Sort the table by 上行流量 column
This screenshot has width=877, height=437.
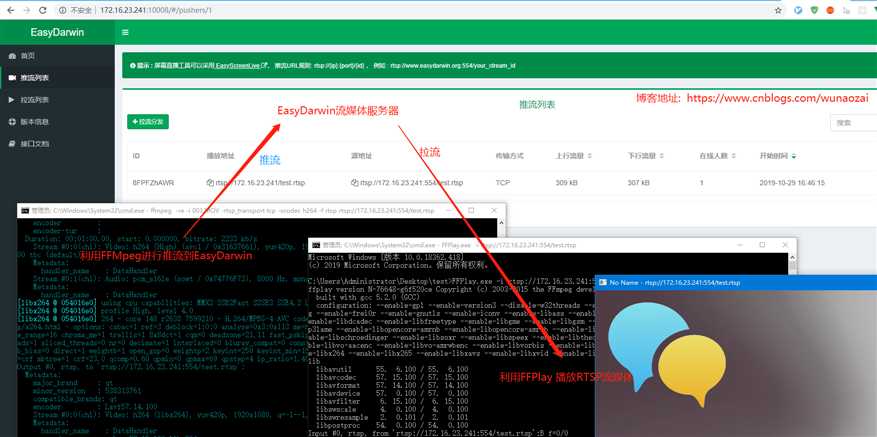(x=573, y=156)
